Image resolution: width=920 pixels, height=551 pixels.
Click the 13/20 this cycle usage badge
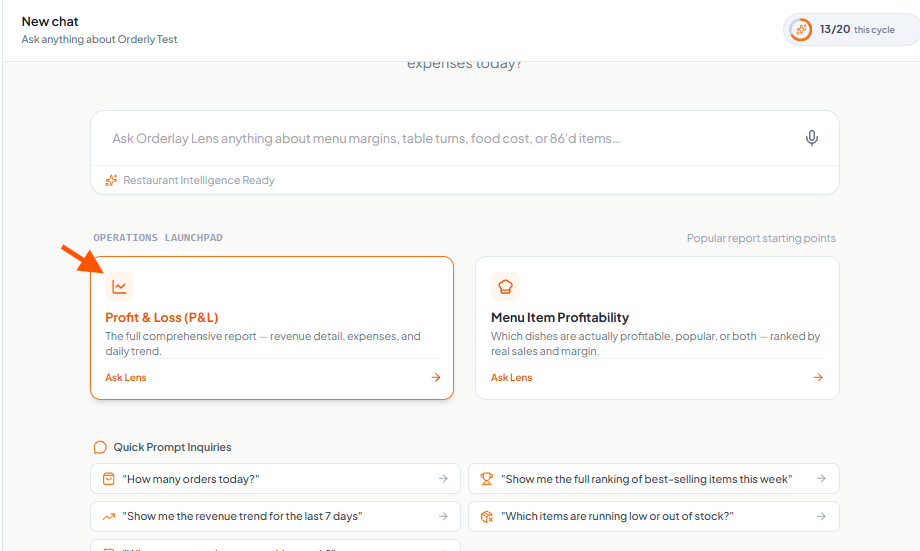[851, 29]
